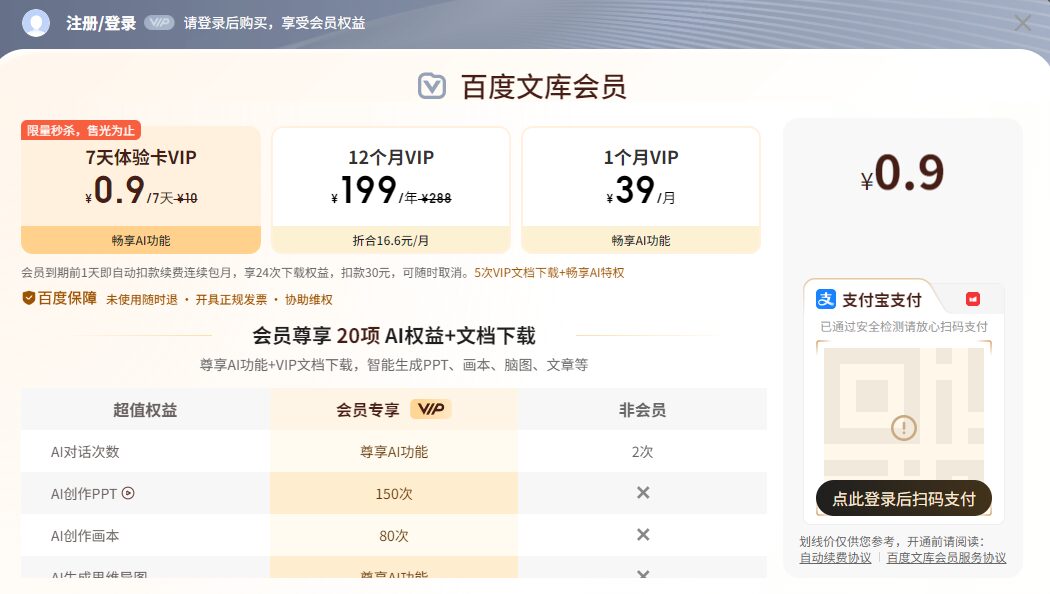Close the membership dialog

1022,23
